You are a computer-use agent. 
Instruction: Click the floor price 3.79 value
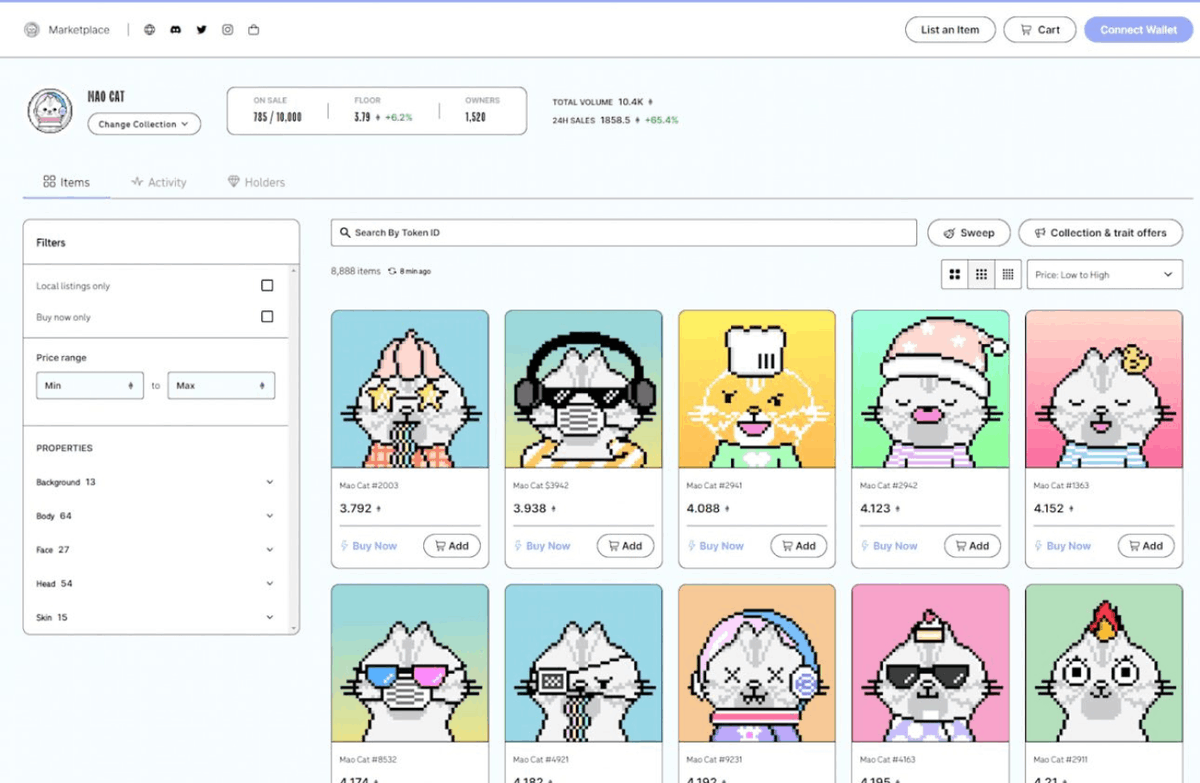(x=362, y=117)
